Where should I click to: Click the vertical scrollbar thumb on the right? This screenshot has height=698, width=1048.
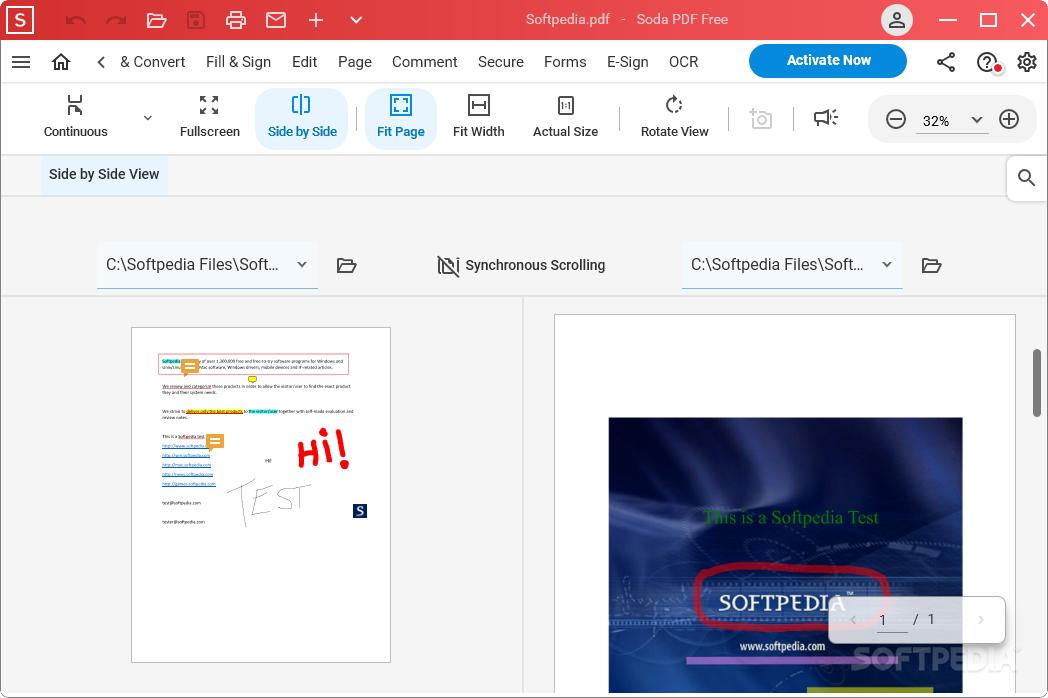[x=1037, y=382]
